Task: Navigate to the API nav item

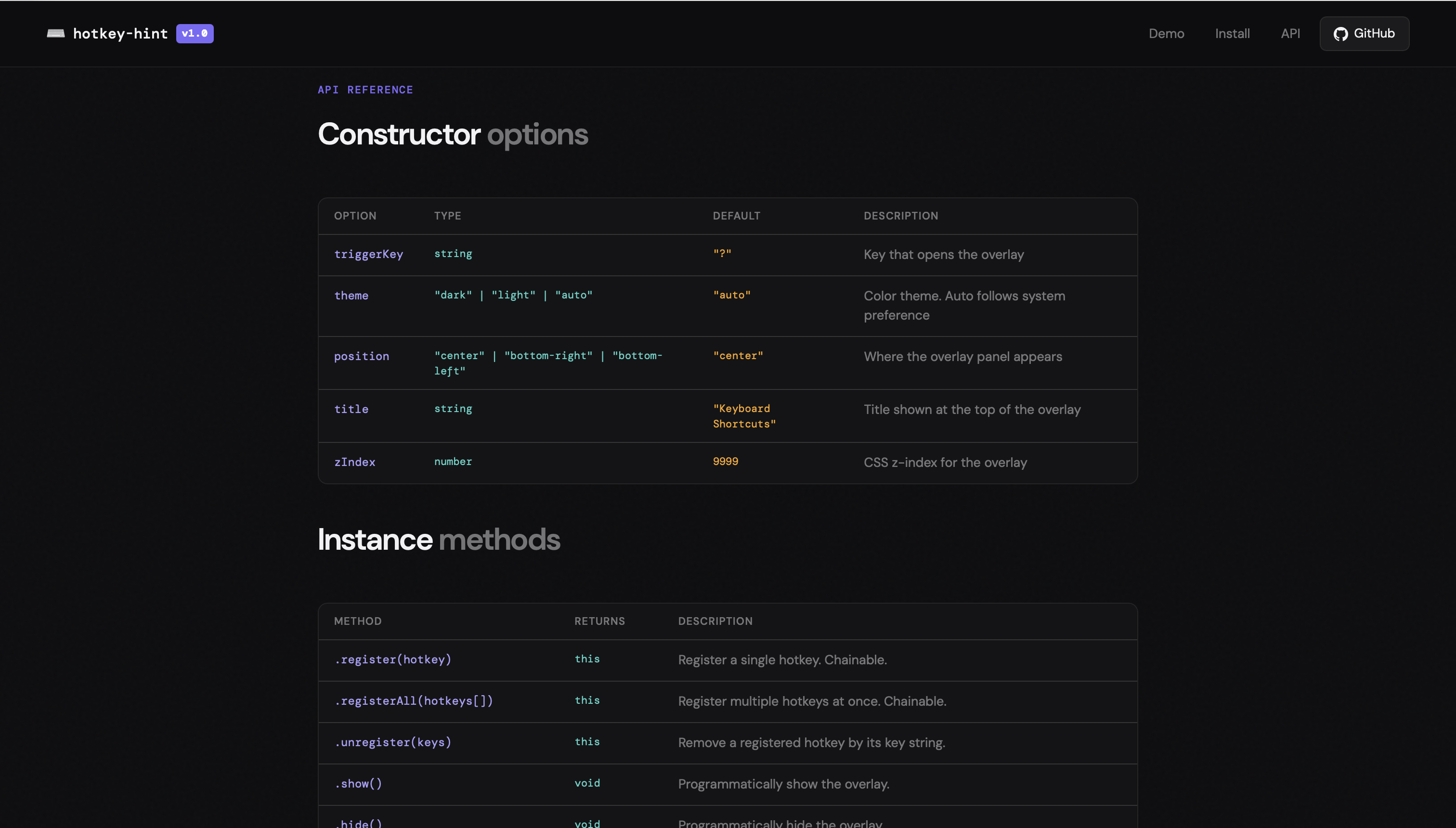Action: pos(1290,34)
